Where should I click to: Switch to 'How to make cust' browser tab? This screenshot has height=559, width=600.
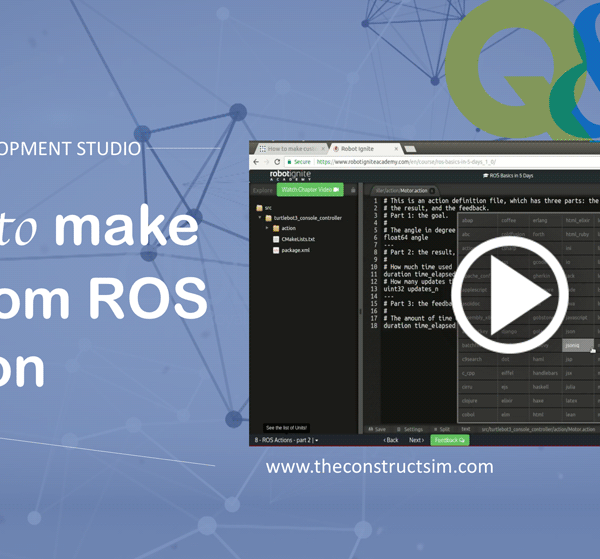292,148
